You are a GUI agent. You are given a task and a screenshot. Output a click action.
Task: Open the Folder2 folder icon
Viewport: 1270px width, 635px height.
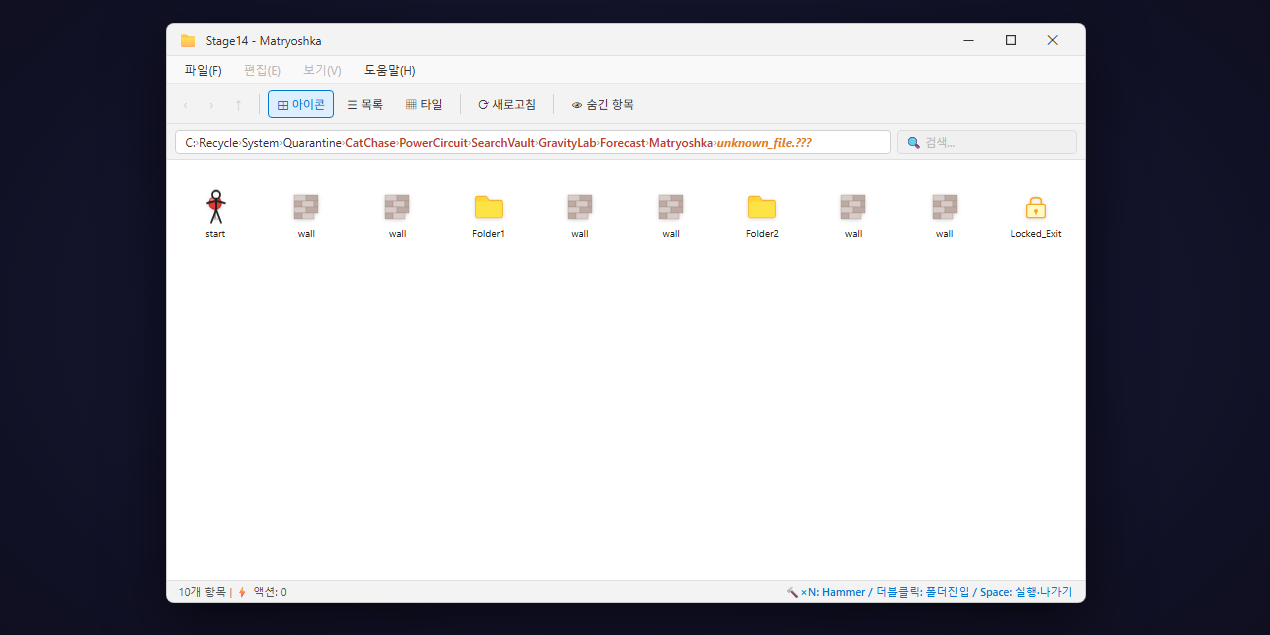click(x=762, y=207)
